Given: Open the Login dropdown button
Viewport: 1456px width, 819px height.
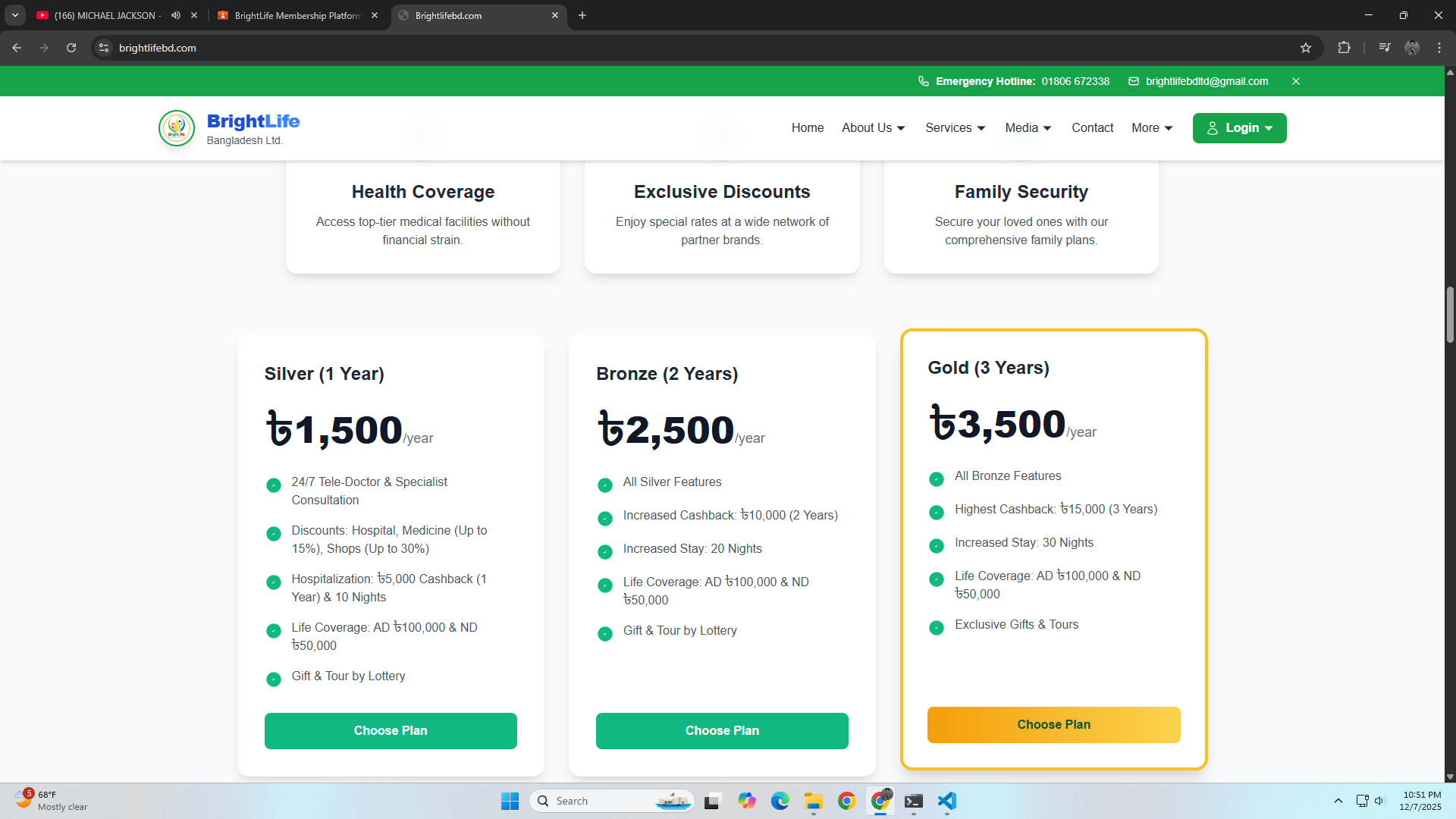Looking at the screenshot, I should [1239, 128].
